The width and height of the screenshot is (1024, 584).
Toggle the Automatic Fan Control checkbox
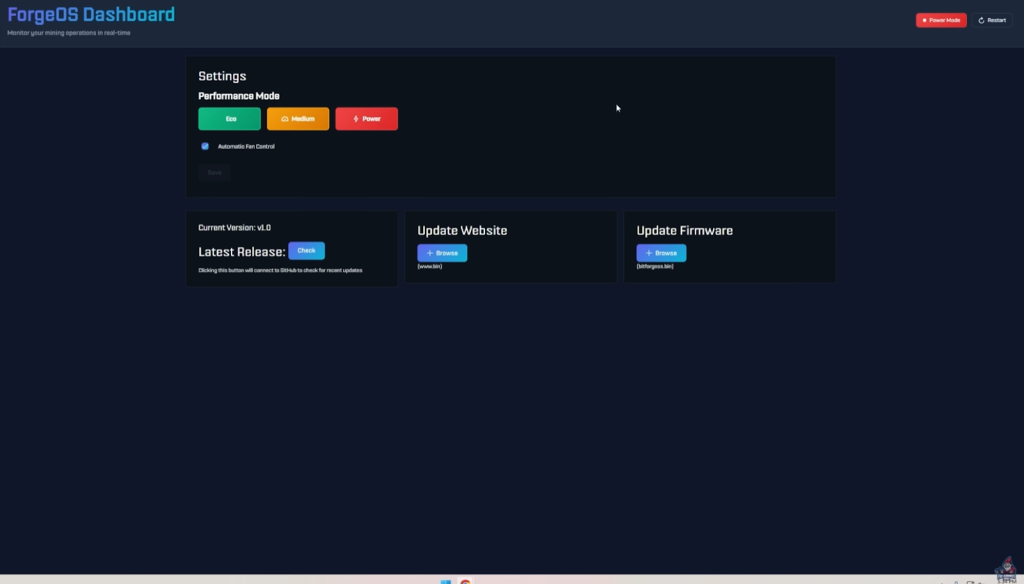click(205, 146)
